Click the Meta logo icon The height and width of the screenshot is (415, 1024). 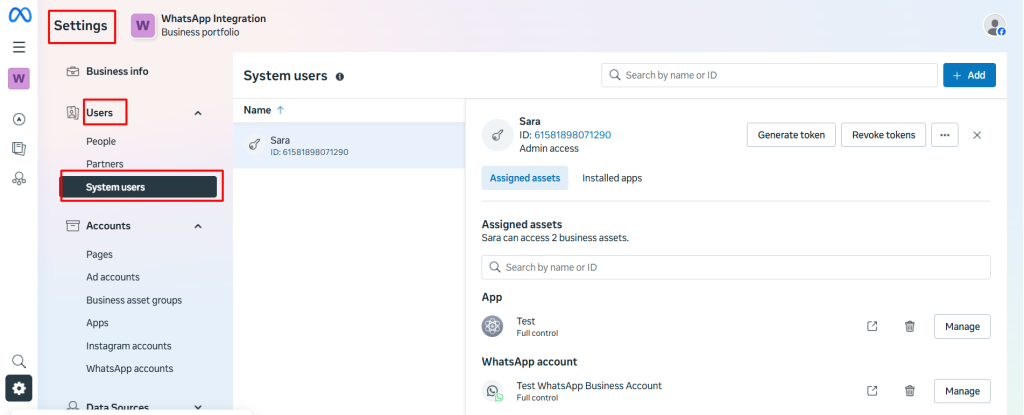(x=19, y=17)
